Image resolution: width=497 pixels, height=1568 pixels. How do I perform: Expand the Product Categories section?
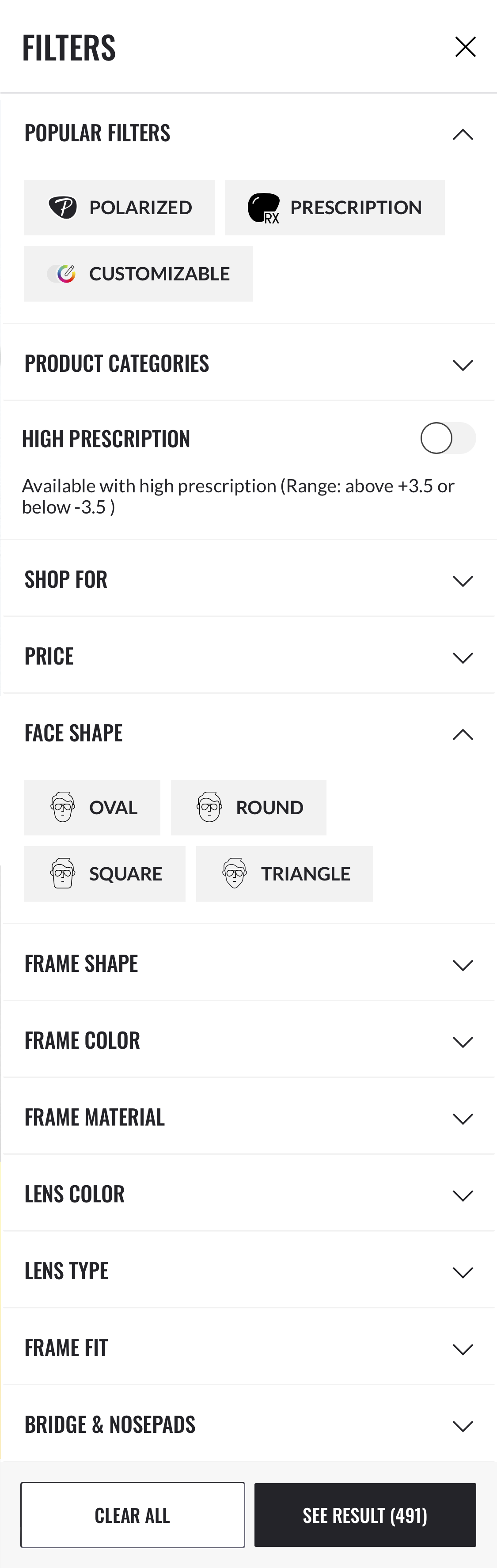click(463, 363)
